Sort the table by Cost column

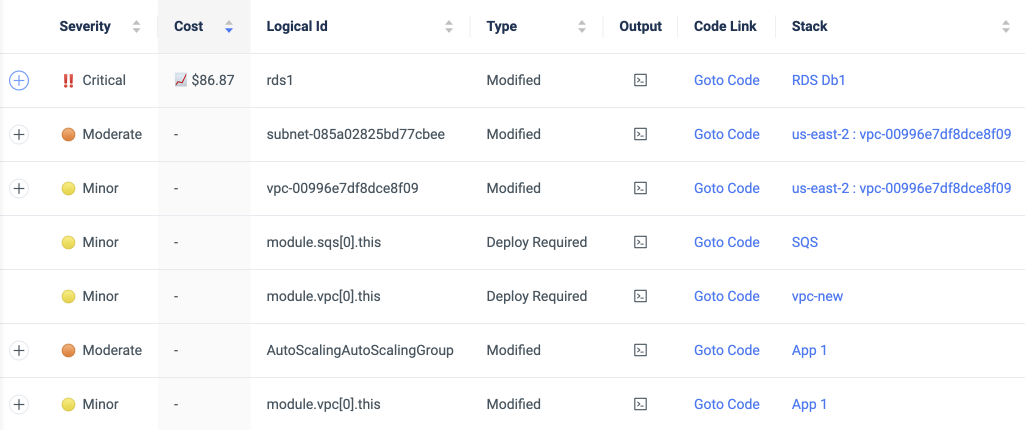point(229,27)
